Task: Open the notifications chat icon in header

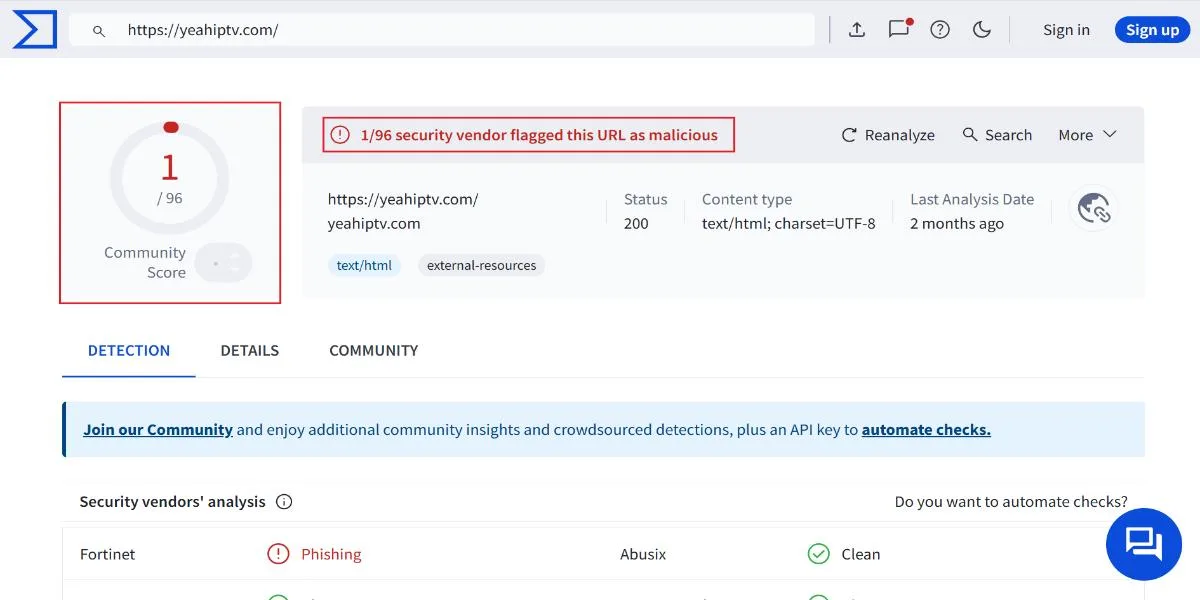Action: (x=899, y=29)
